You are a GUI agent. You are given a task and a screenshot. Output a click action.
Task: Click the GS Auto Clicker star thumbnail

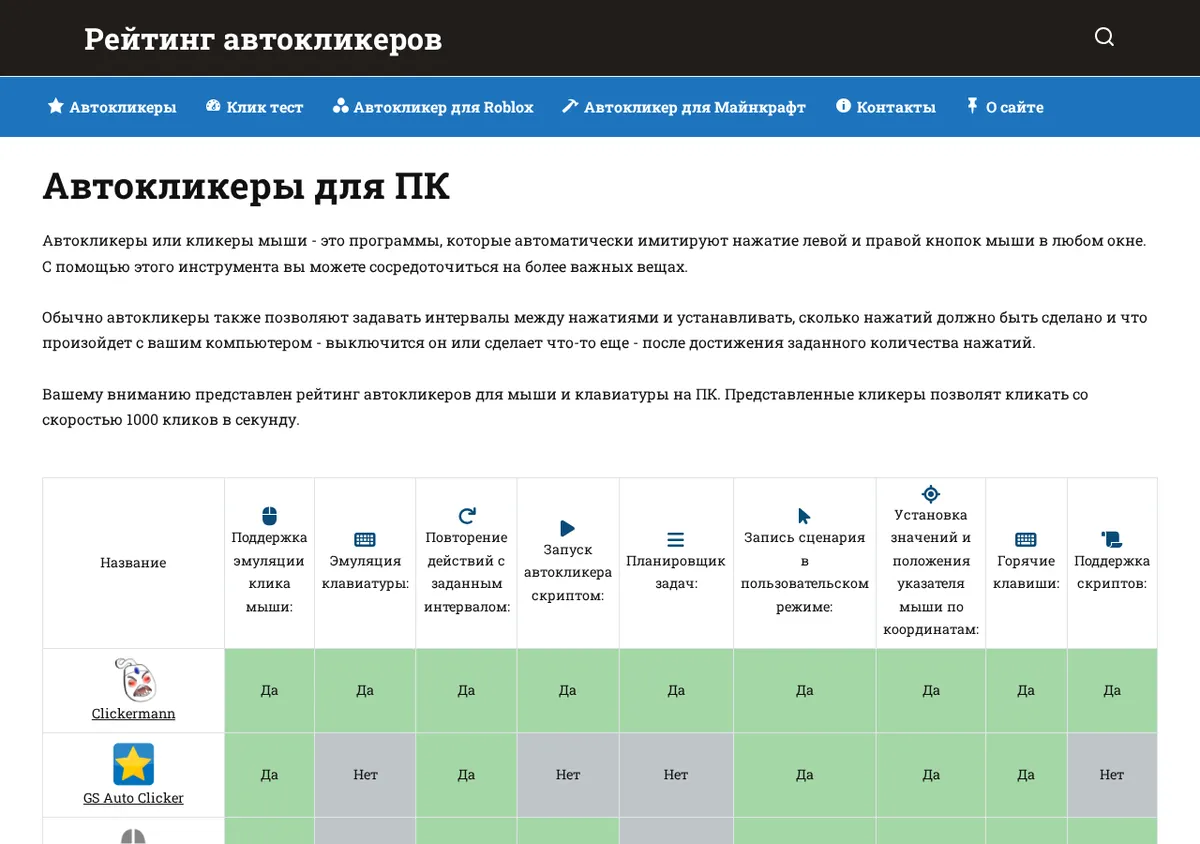click(133, 764)
